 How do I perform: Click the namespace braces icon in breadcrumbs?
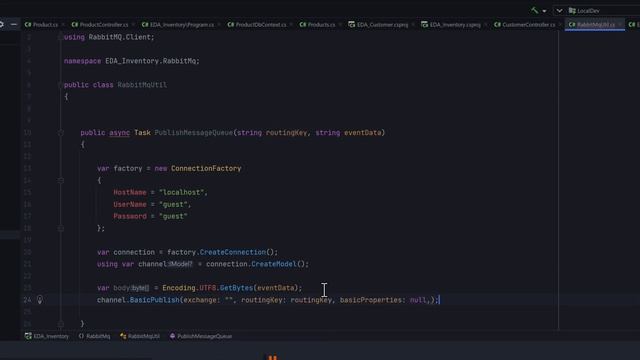pyautogui.click(x=81, y=336)
